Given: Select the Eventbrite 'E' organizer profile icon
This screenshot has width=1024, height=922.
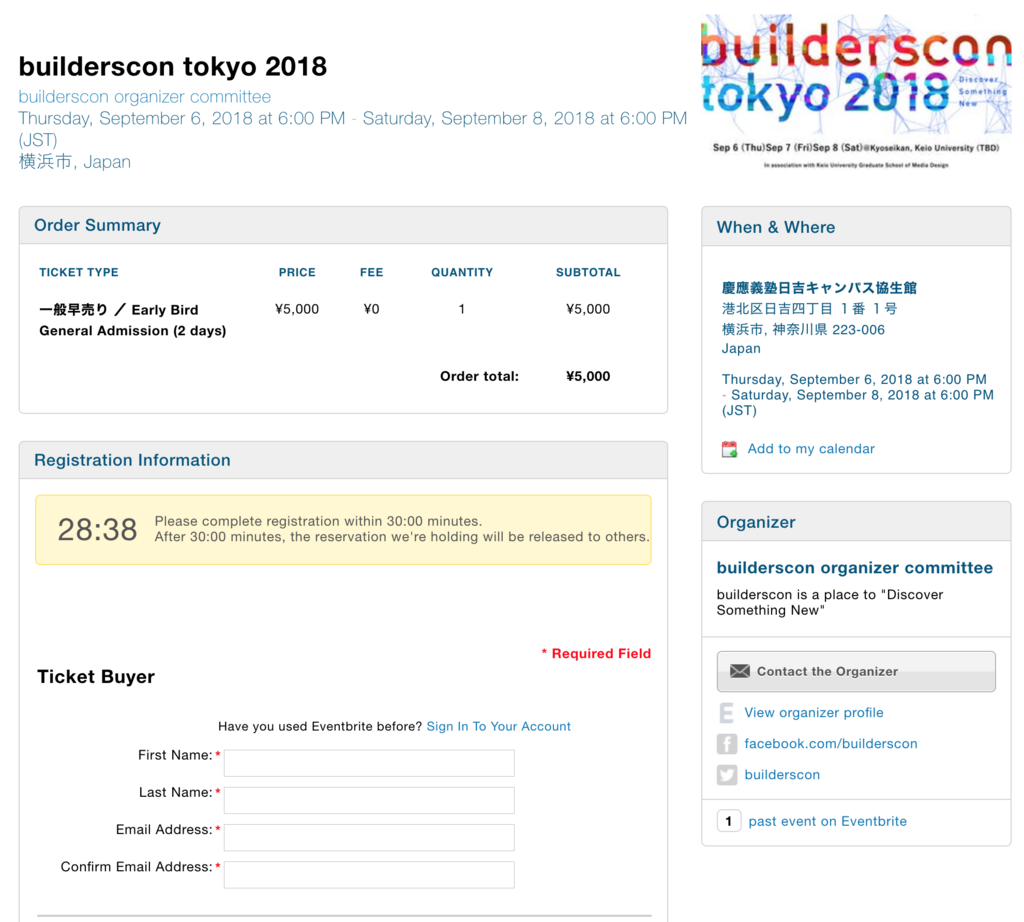Looking at the screenshot, I should click(727, 712).
